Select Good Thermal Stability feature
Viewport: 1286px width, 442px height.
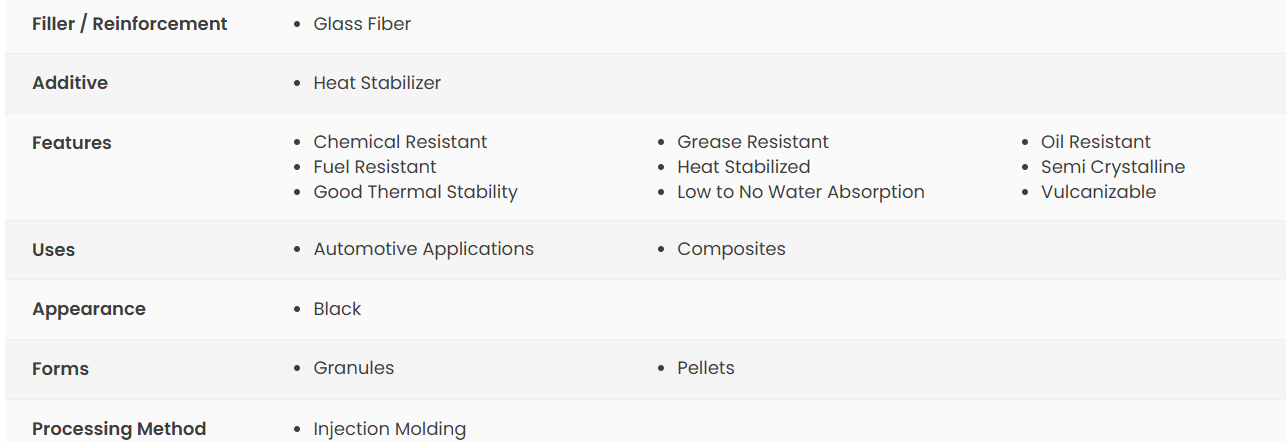[415, 192]
